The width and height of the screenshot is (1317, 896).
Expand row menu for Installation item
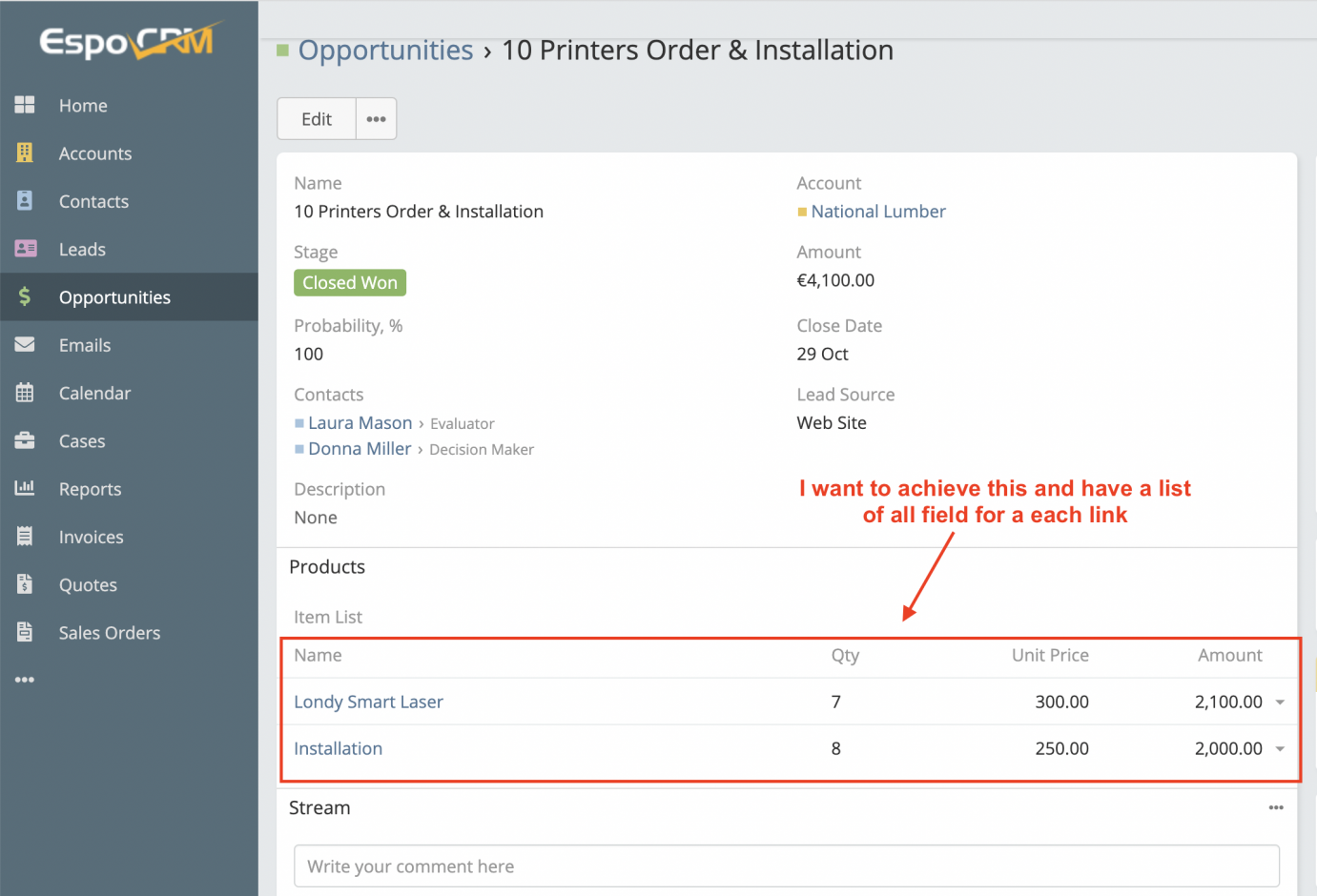[x=1280, y=749]
